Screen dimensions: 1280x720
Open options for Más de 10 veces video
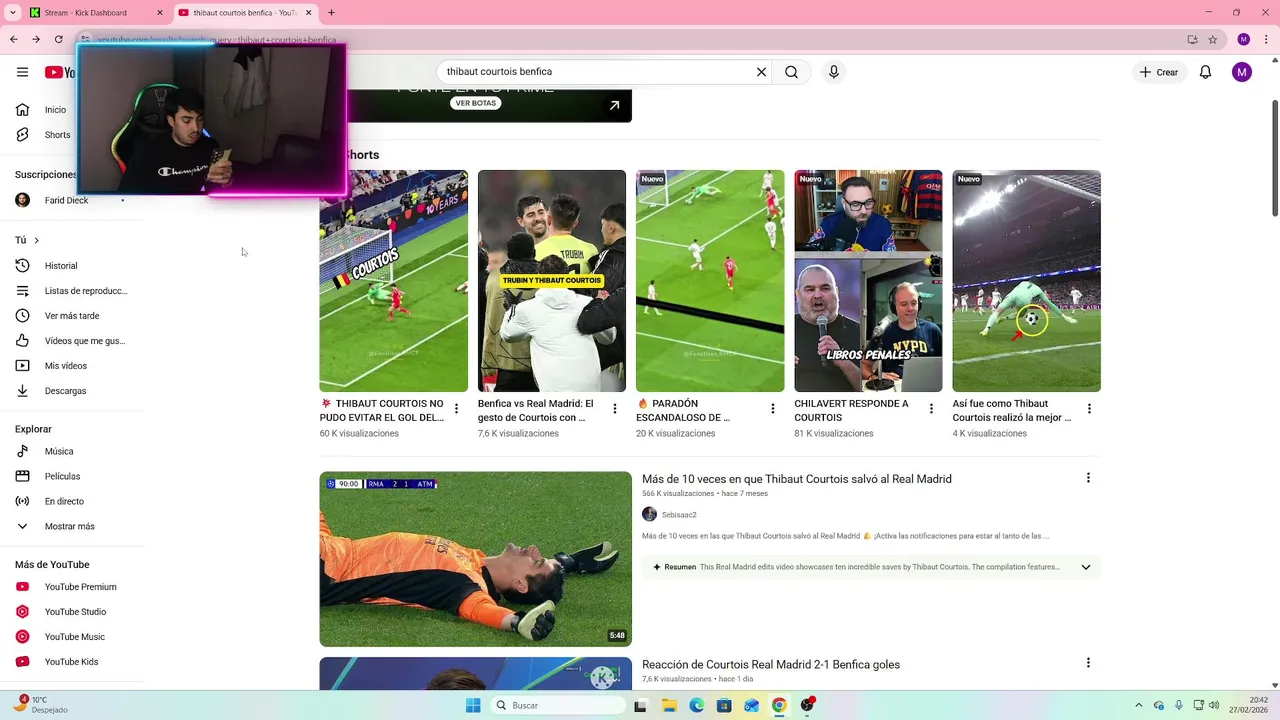[1088, 478]
